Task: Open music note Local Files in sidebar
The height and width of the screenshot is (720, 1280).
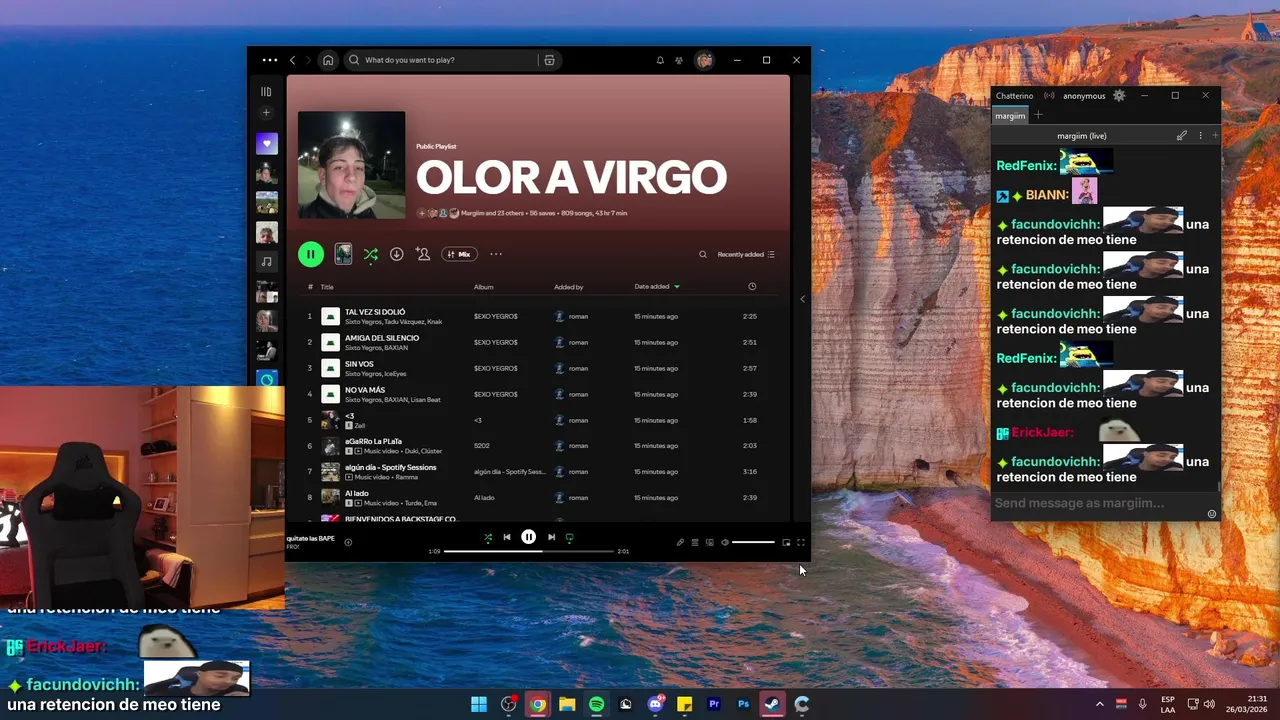Action: pos(266,262)
